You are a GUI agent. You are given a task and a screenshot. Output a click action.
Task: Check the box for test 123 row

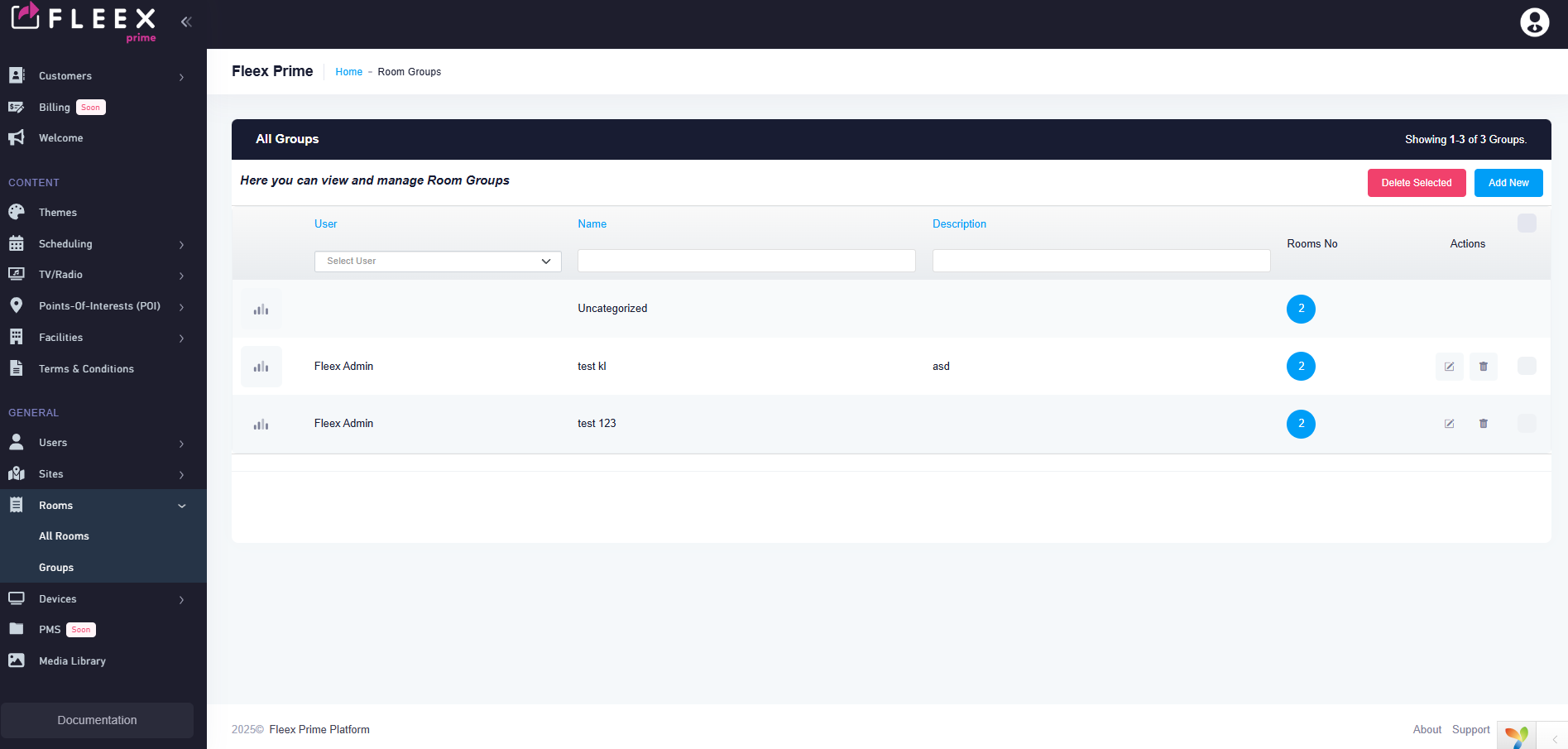click(1527, 423)
